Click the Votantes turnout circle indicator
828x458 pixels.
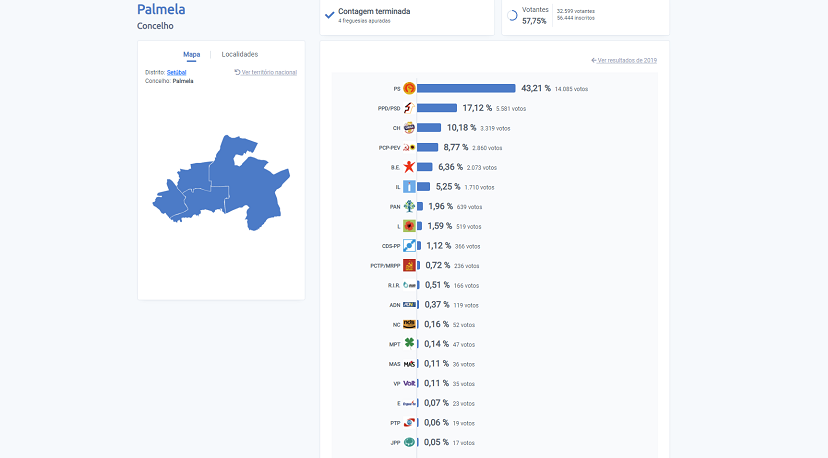(x=513, y=16)
